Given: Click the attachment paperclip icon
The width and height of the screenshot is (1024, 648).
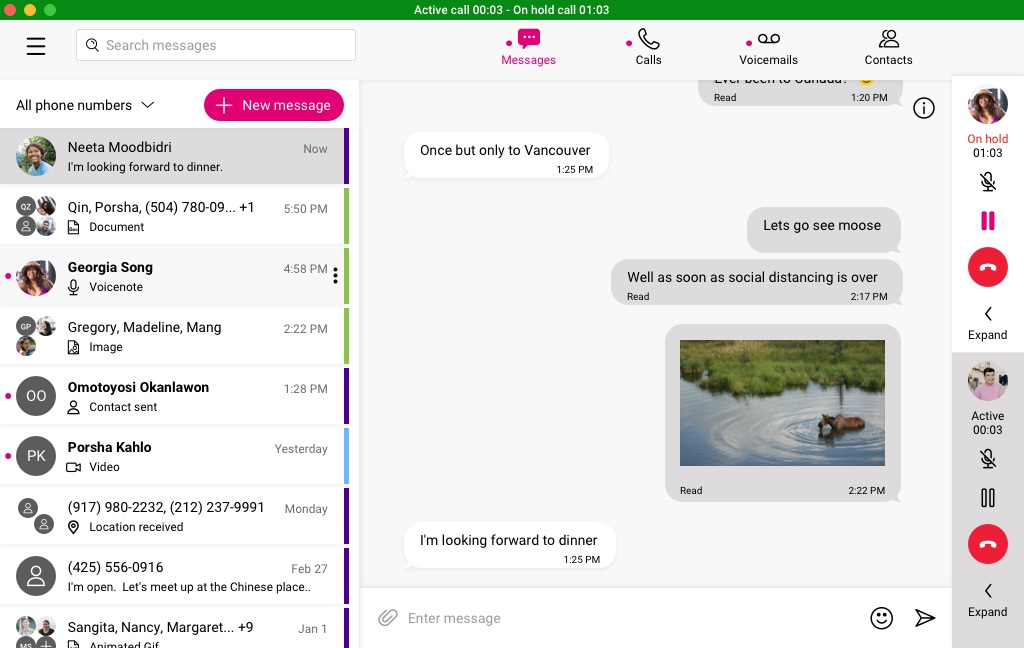Looking at the screenshot, I should tap(387, 618).
